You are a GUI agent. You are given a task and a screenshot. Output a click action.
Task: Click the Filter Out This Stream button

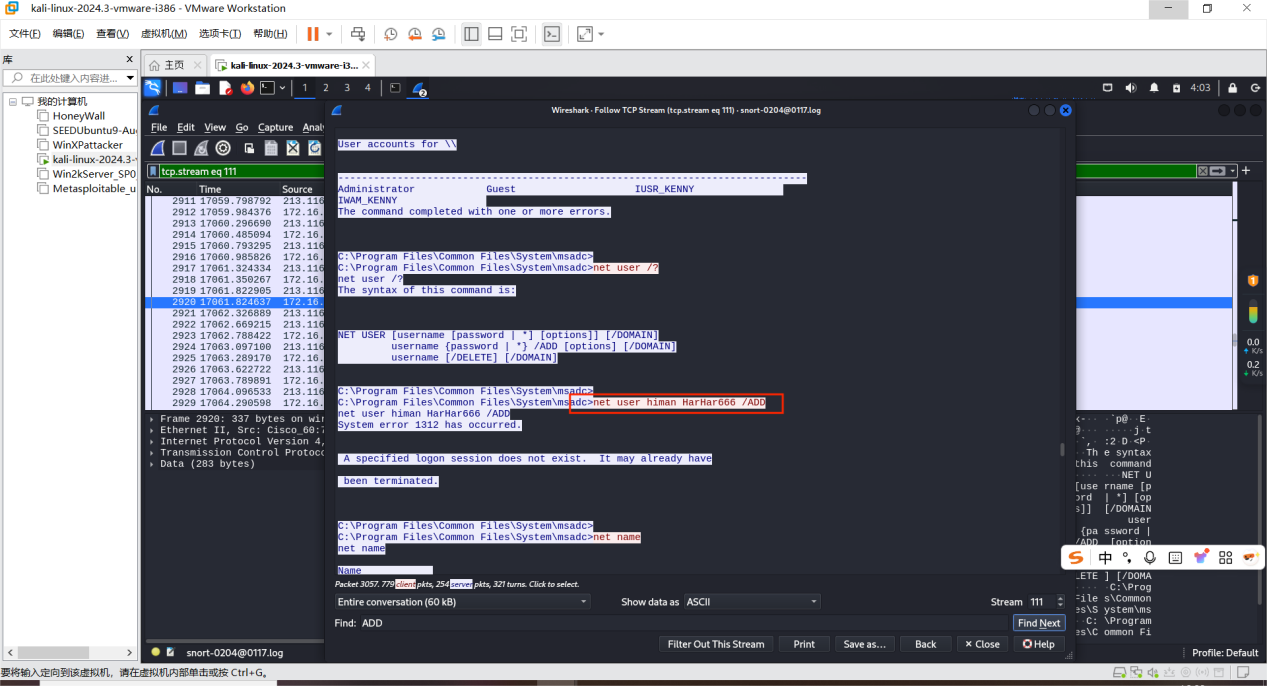(716, 644)
